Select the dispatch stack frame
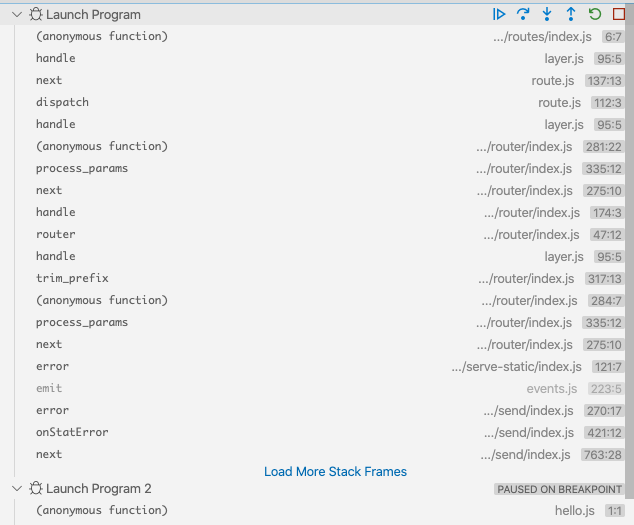 [x=62, y=102]
